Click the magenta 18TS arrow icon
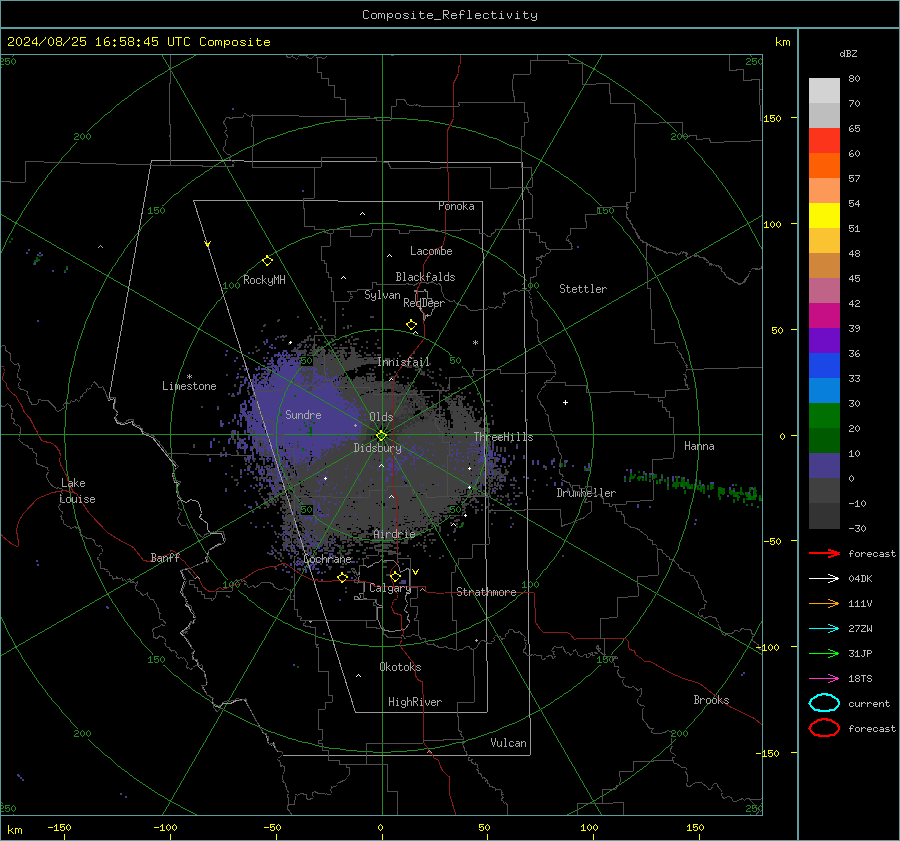 (x=824, y=679)
